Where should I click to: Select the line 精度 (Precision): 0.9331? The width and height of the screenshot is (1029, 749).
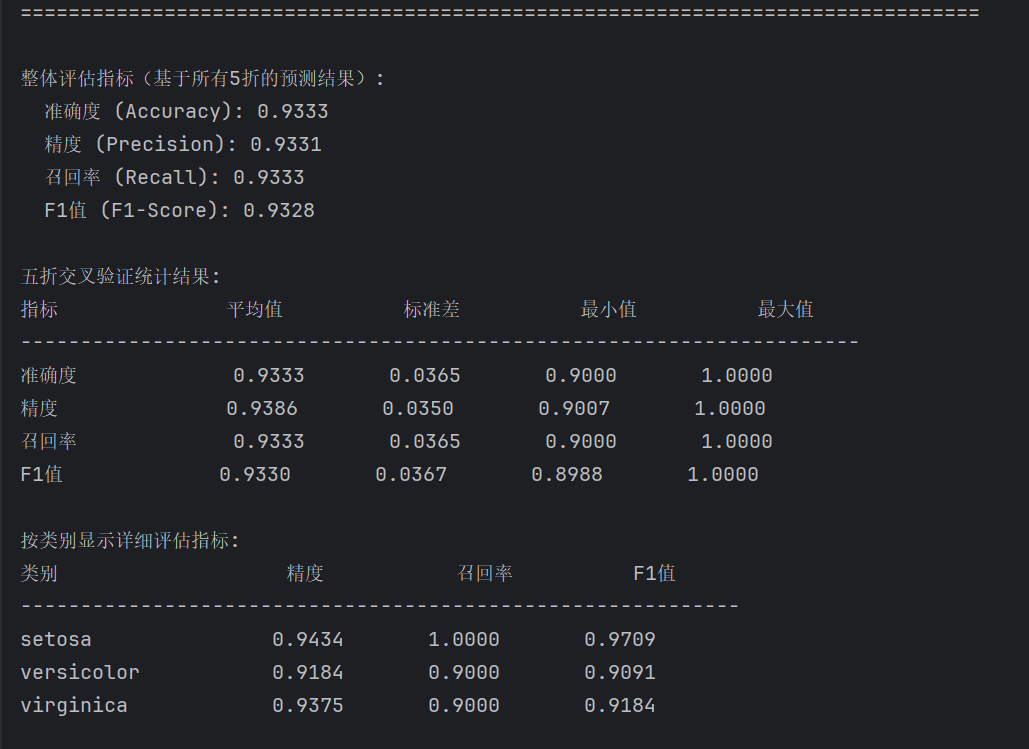[183, 144]
